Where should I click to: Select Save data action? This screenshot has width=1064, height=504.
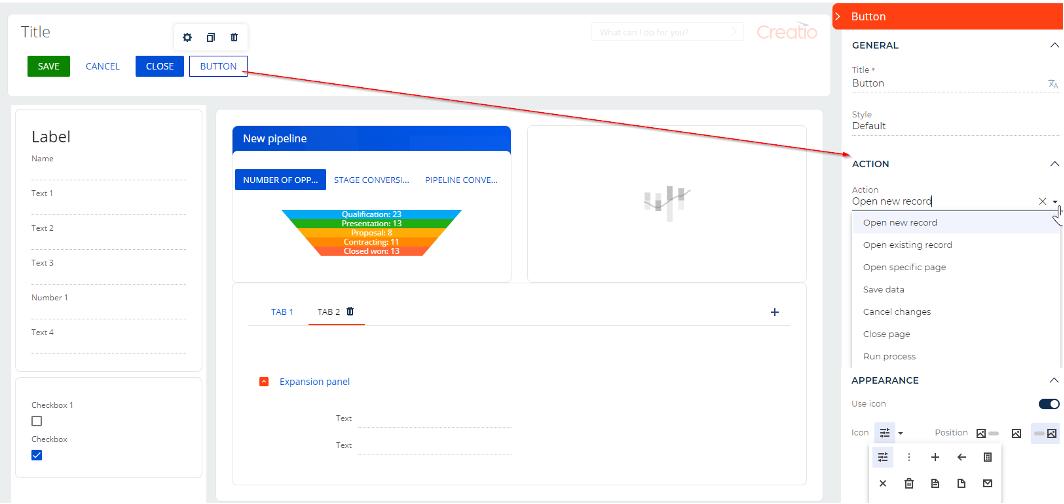955,290
